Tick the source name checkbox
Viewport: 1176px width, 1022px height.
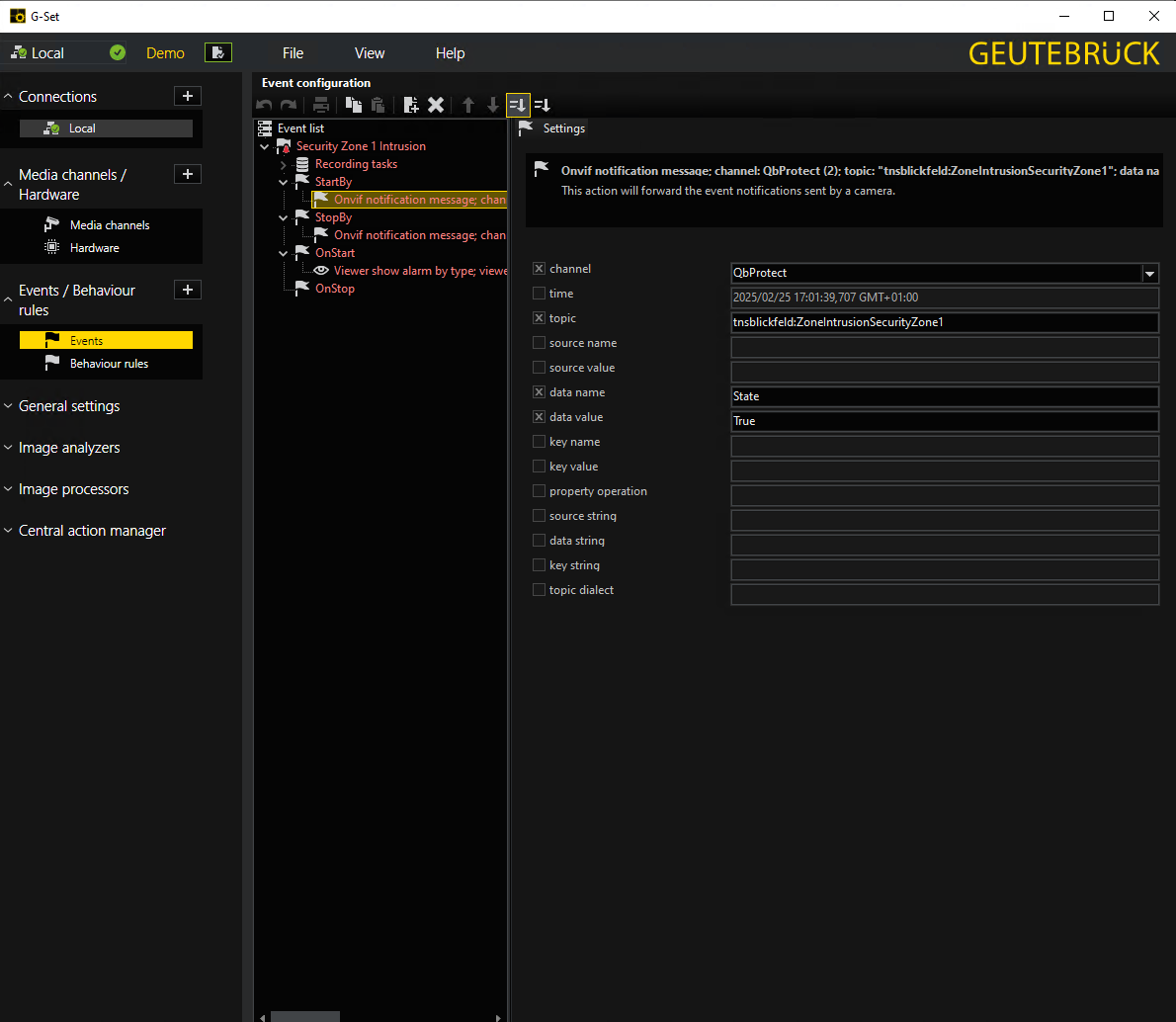[x=539, y=343]
